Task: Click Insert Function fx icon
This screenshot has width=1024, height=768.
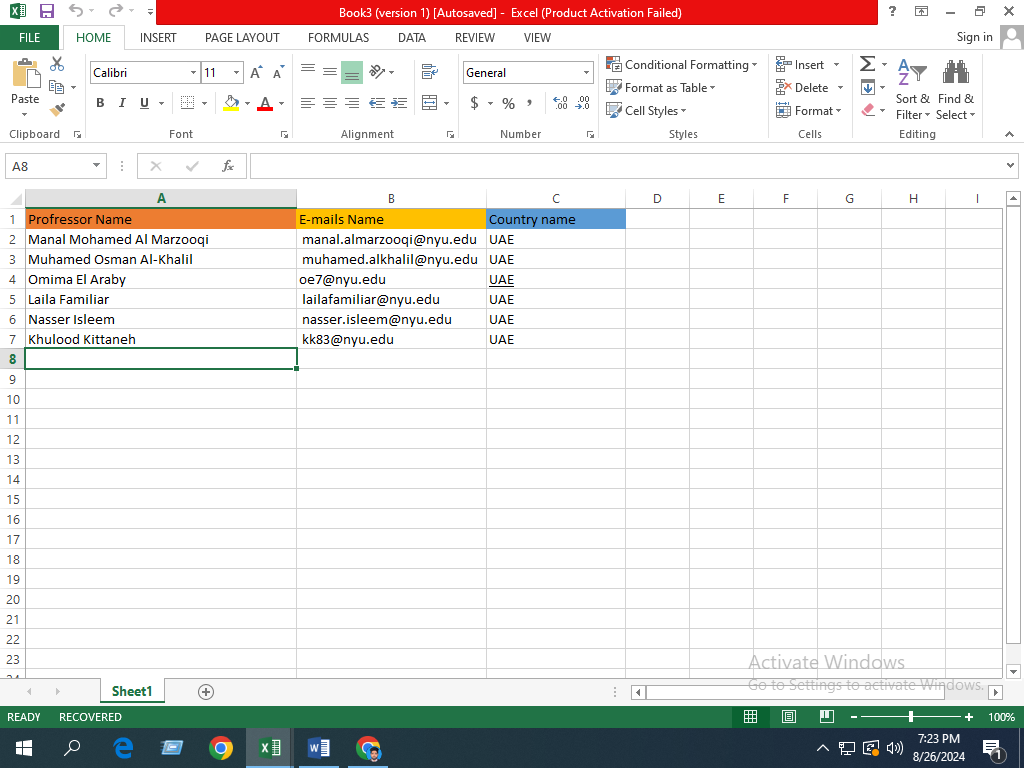Action: 228,166
